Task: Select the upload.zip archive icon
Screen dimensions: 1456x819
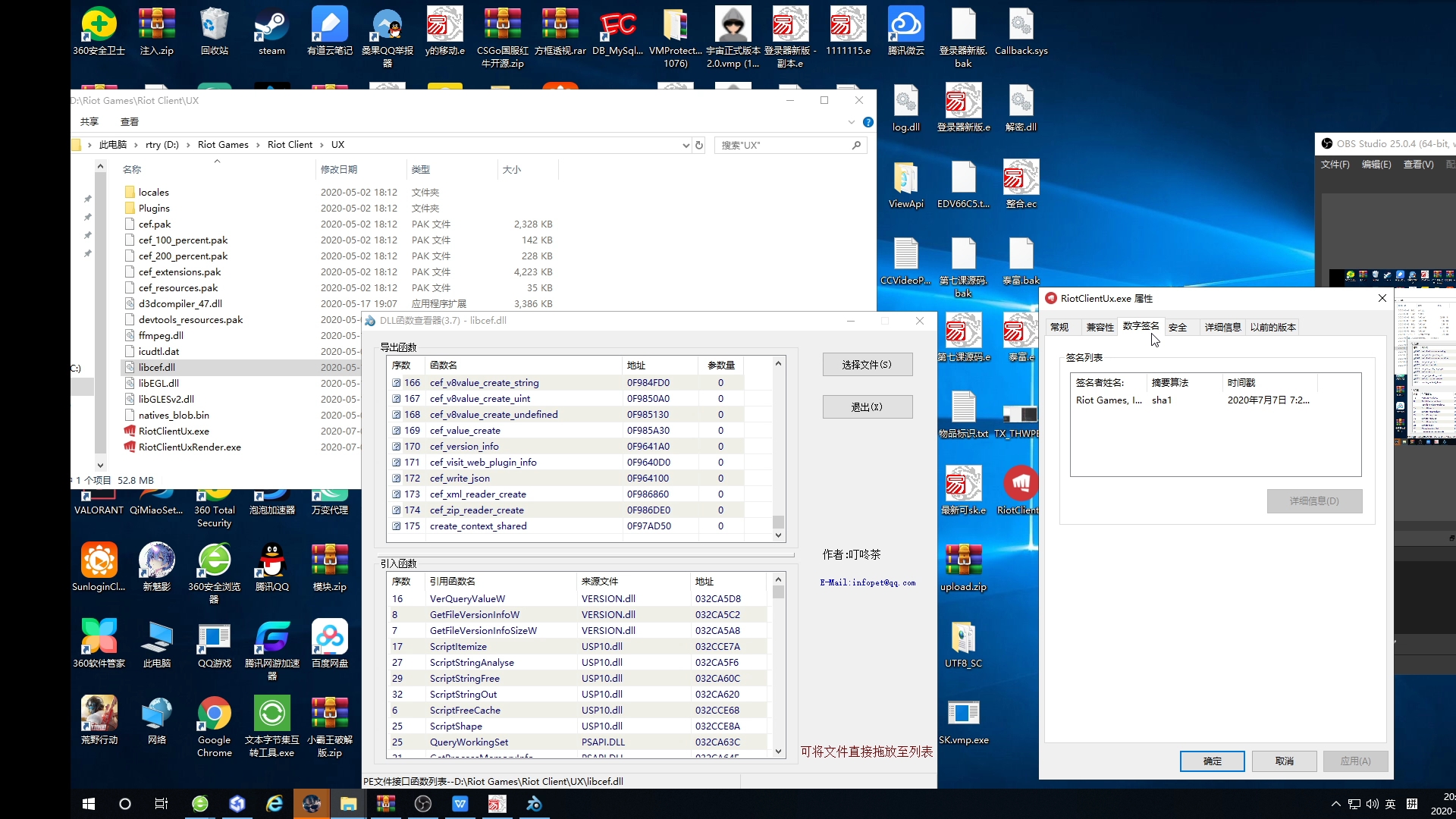Action: point(964,567)
